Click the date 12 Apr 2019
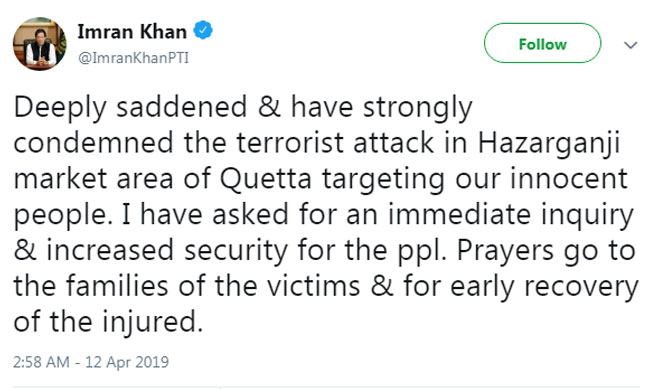The width and height of the screenshot is (650, 390). pos(127,362)
